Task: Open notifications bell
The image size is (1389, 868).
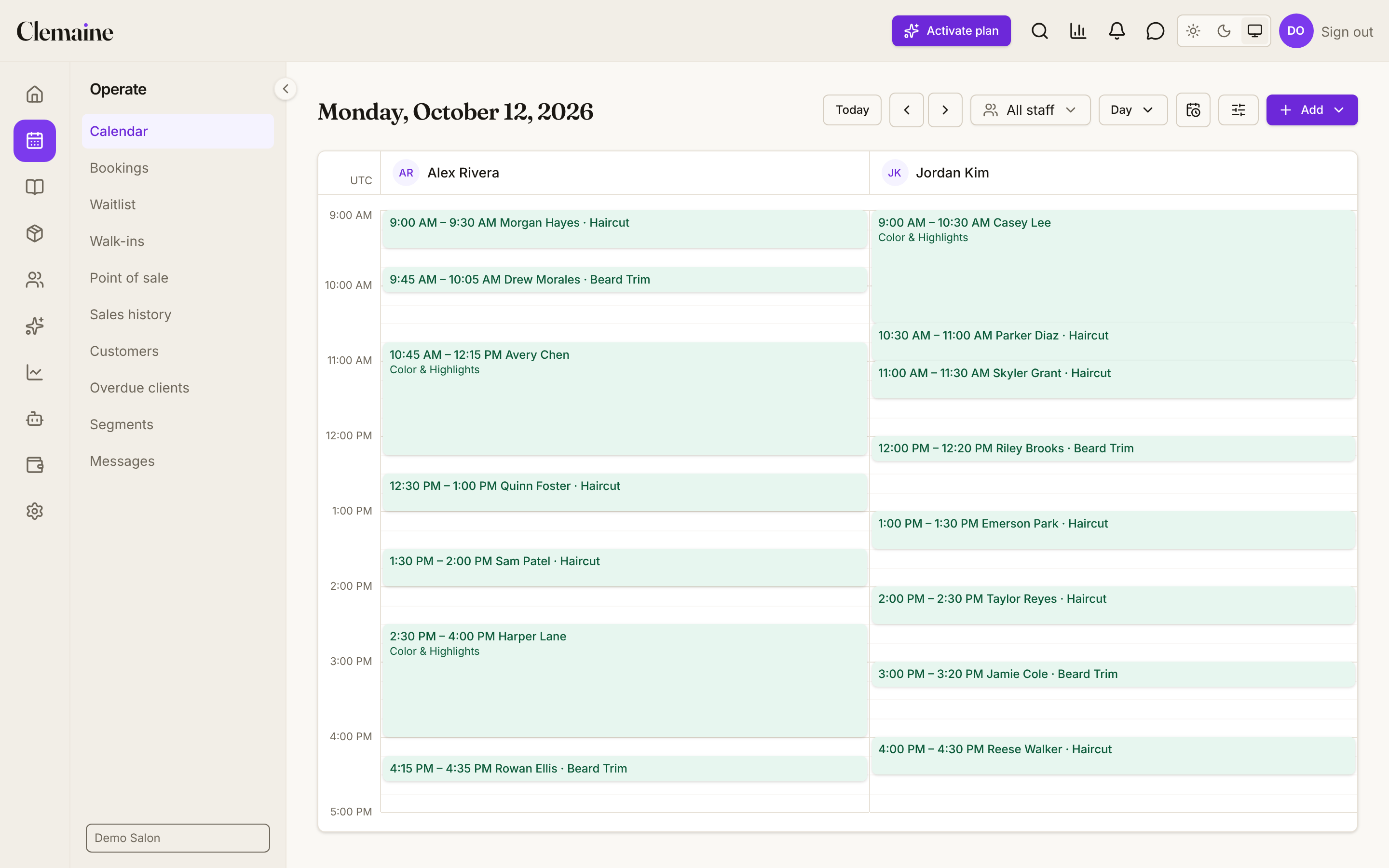Action: pos(1117,31)
